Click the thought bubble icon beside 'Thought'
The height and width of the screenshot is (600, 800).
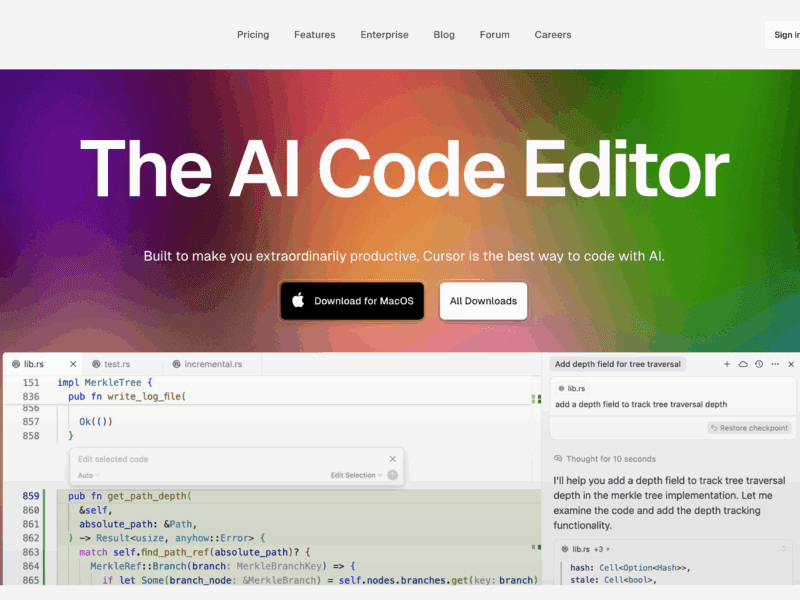[x=558, y=459]
